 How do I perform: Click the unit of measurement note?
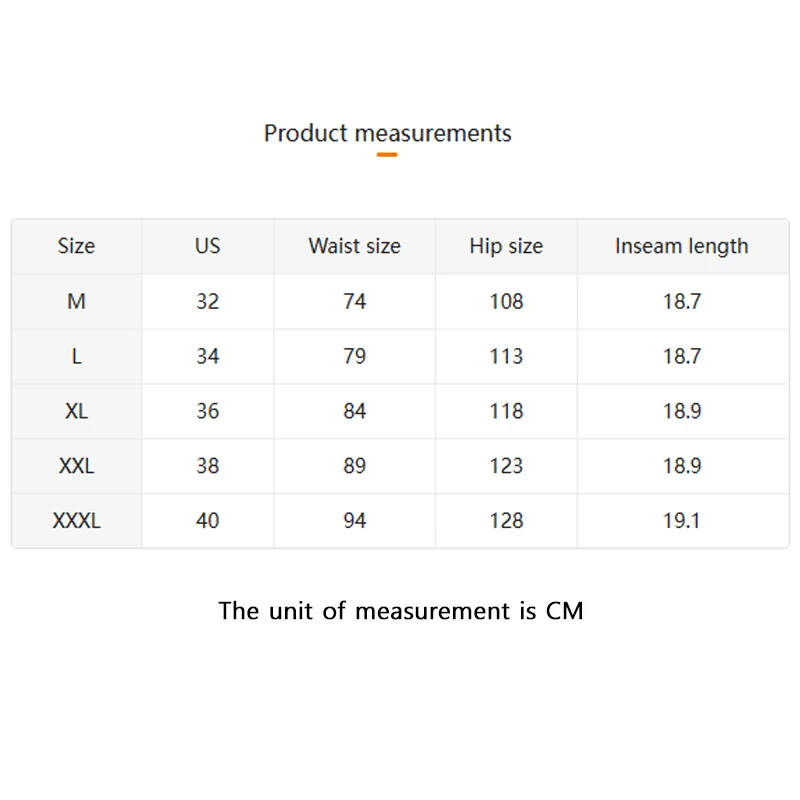pyautogui.click(x=400, y=610)
